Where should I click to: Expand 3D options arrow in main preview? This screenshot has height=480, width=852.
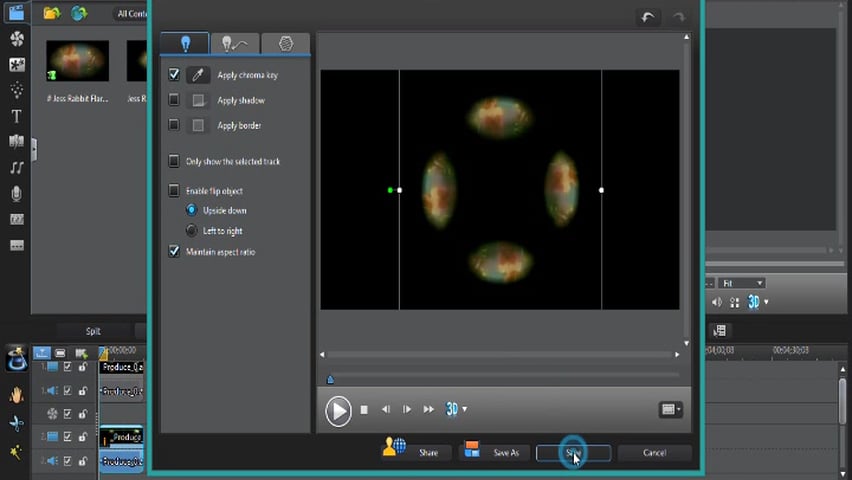click(x=766, y=302)
